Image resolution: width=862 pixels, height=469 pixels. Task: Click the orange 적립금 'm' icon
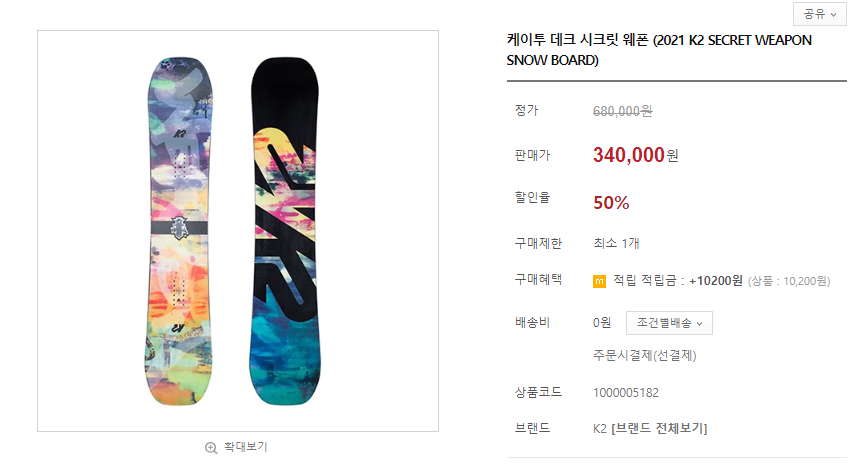click(599, 282)
